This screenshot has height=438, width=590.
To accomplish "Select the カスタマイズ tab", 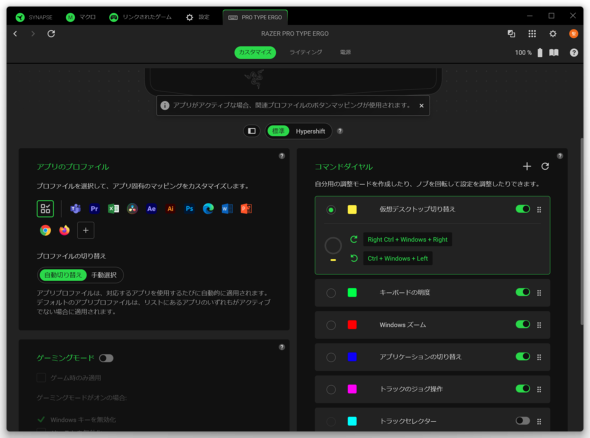I will [x=255, y=52].
